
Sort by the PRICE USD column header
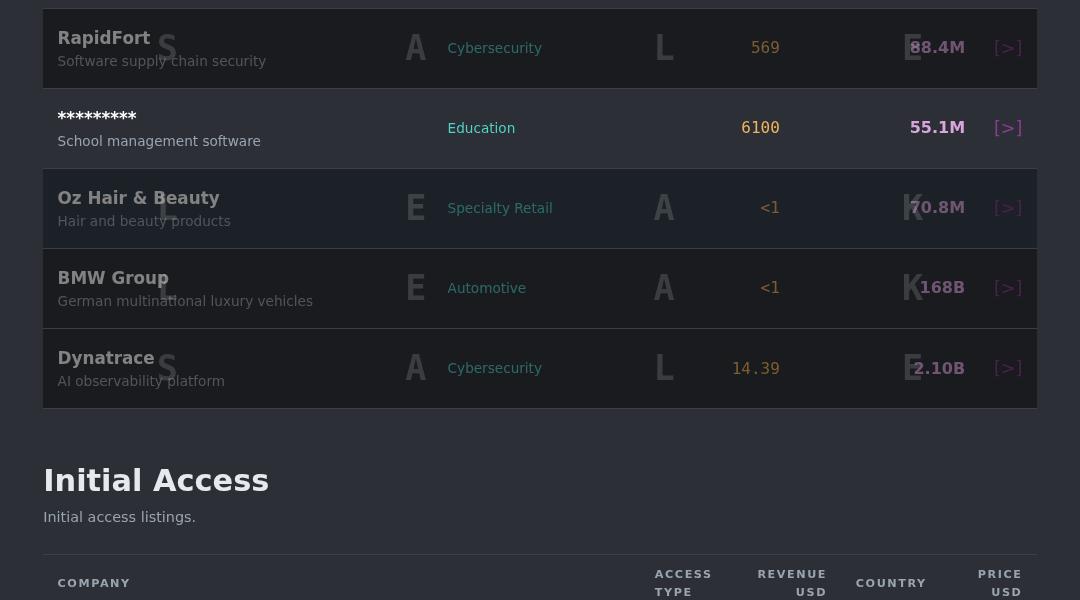point(999,583)
